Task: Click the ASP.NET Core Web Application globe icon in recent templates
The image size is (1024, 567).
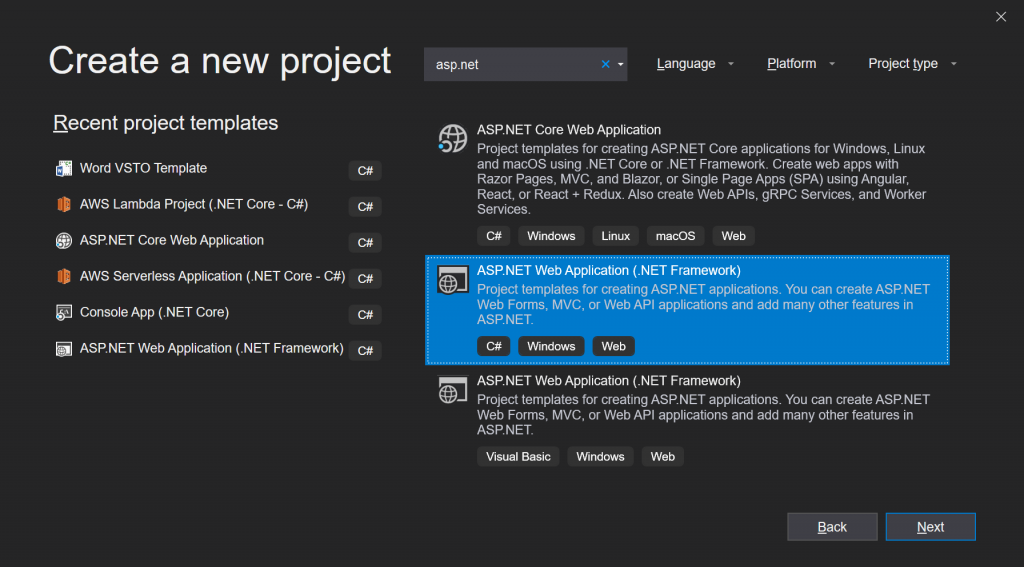Action: coord(63,240)
